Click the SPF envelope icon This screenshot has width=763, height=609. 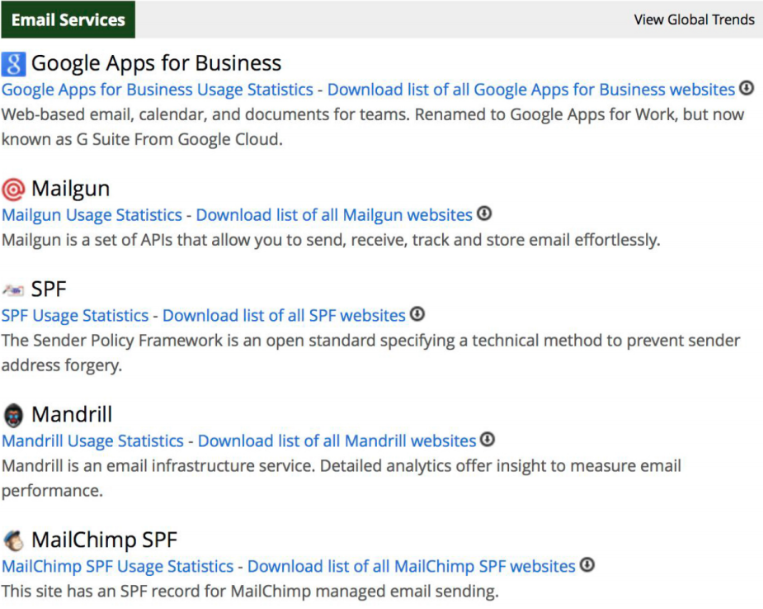pos(13,290)
